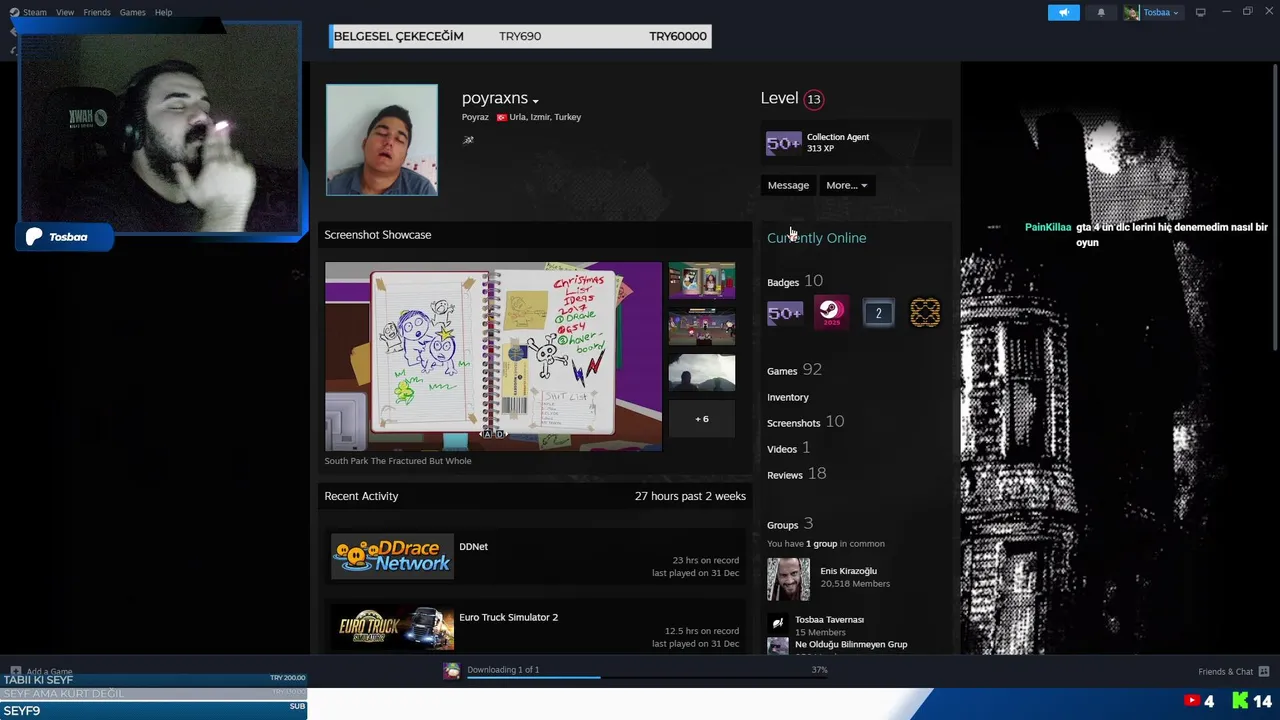
Task: Open the Ne Olduğu Bilinmeyen Grup link
Action: coord(851,644)
